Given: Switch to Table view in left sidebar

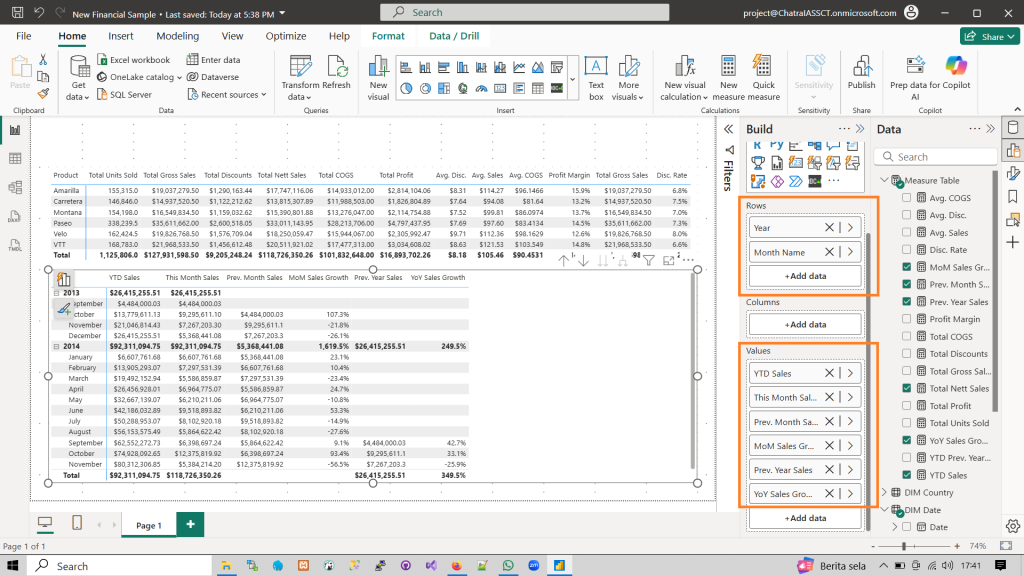Looking at the screenshot, I should 15,158.
